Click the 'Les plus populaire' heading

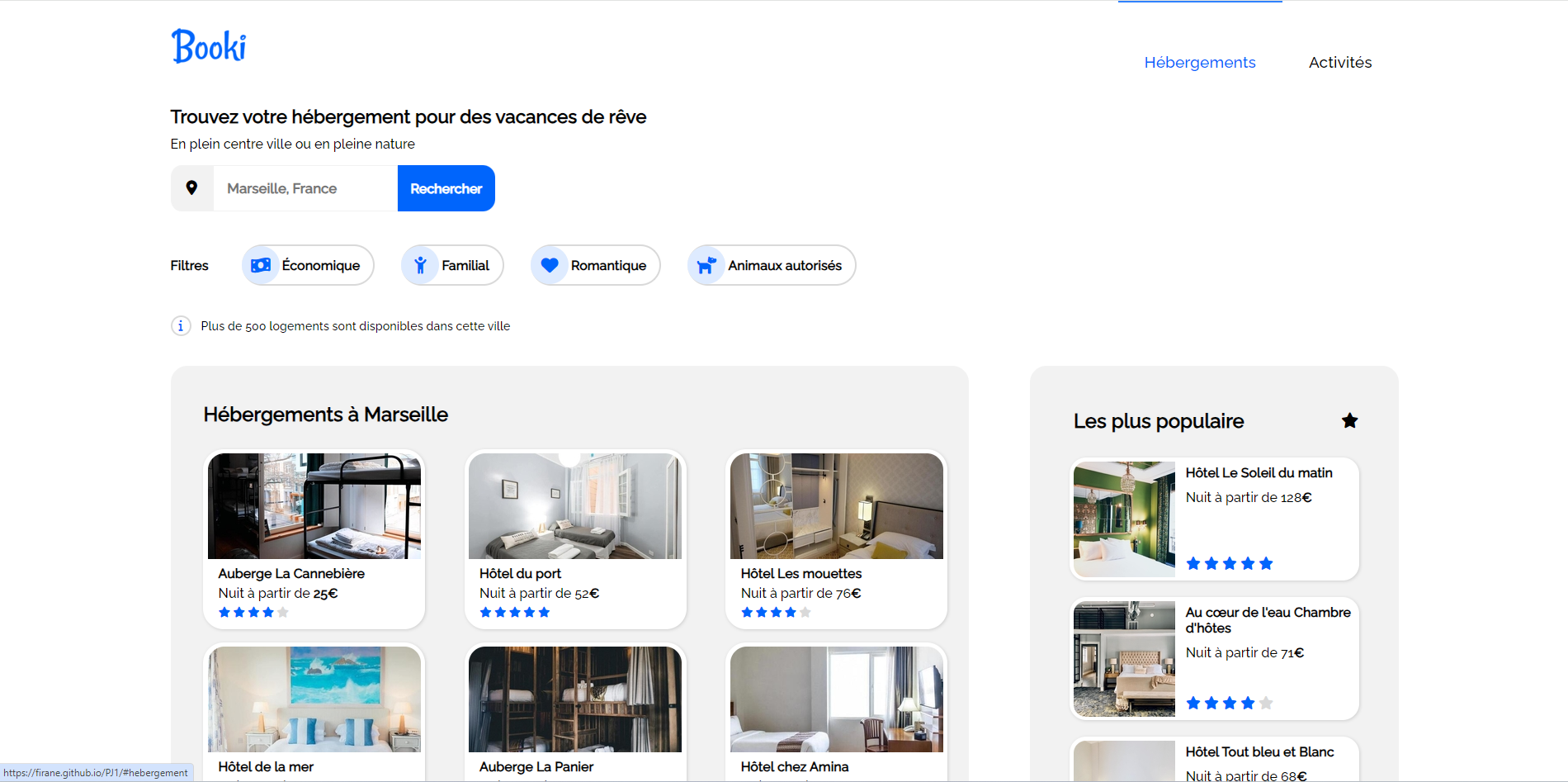coord(1159,421)
